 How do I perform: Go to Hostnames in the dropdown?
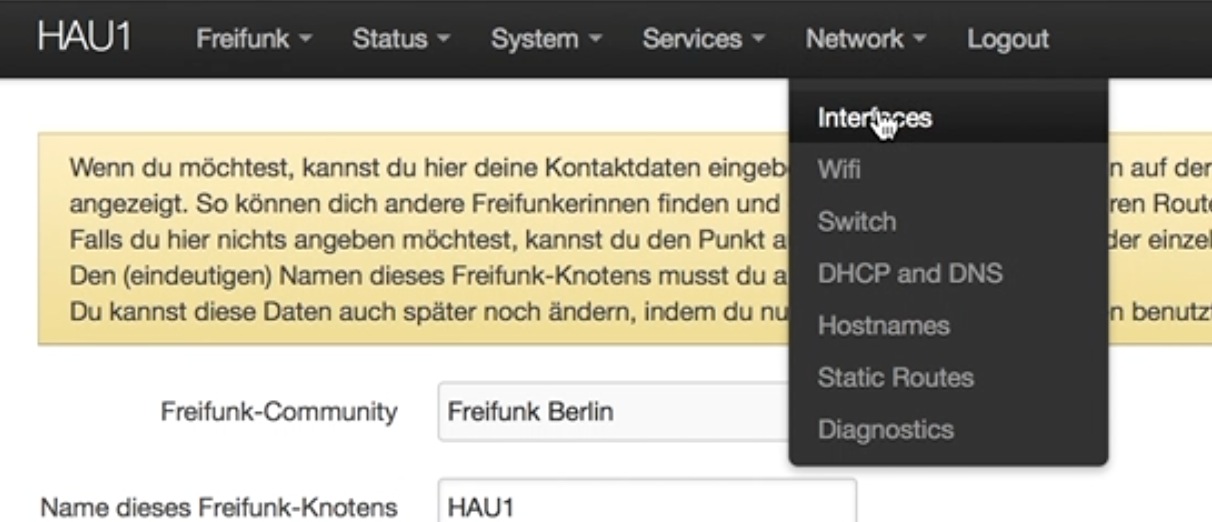[883, 326]
